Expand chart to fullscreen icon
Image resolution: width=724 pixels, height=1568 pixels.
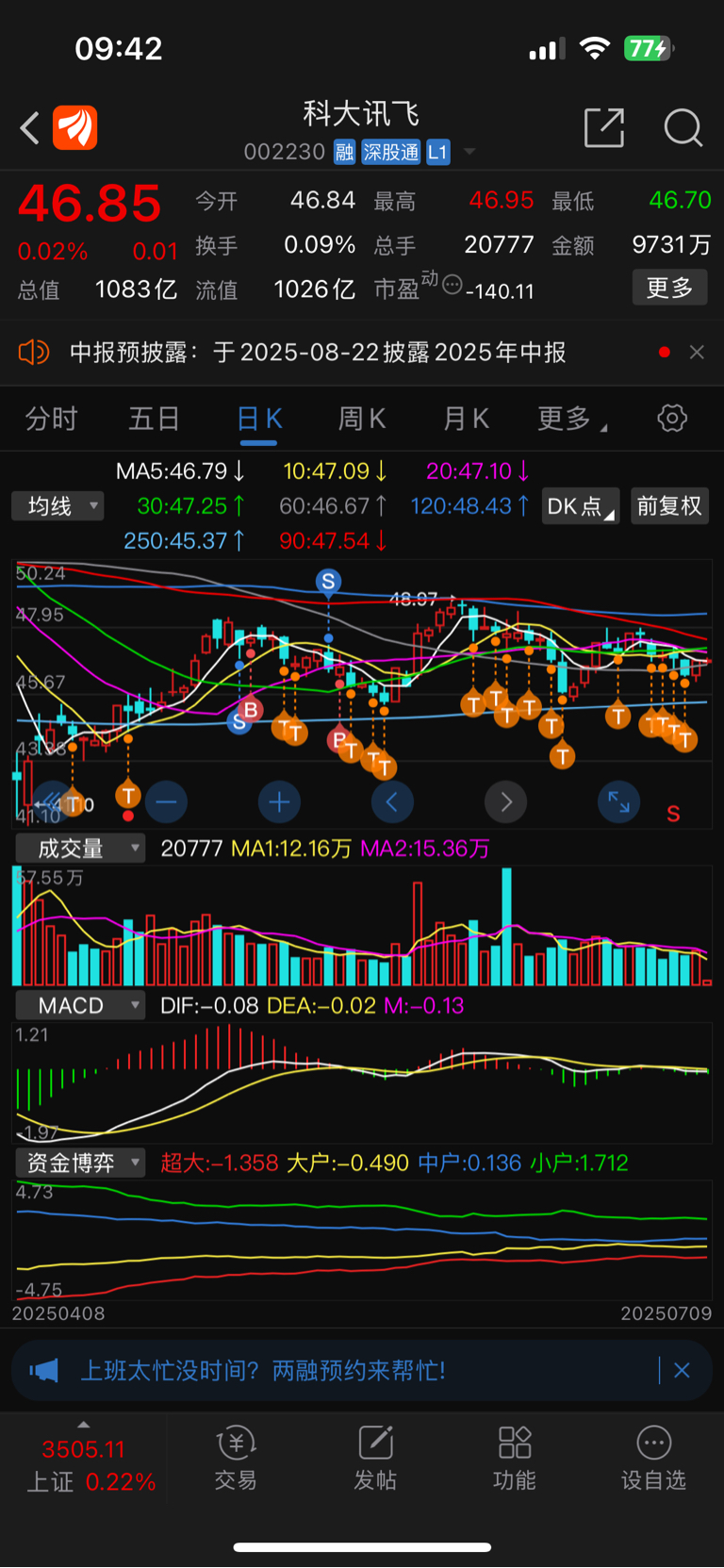click(x=619, y=802)
